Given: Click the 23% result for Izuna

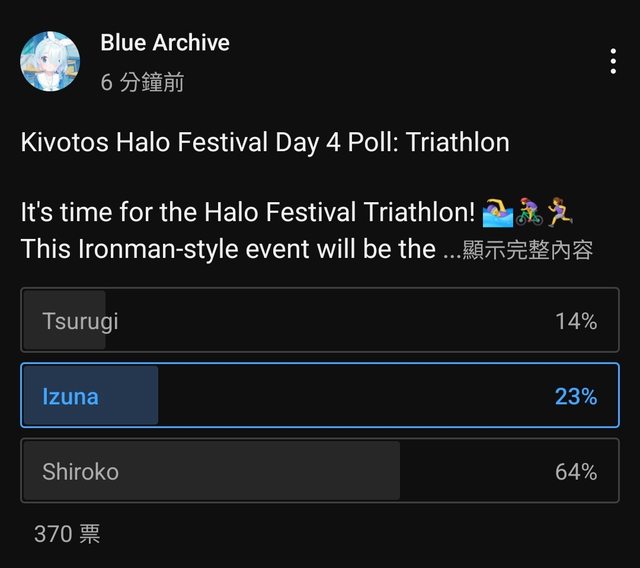Looking at the screenshot, I should click(x=576, y=396).
